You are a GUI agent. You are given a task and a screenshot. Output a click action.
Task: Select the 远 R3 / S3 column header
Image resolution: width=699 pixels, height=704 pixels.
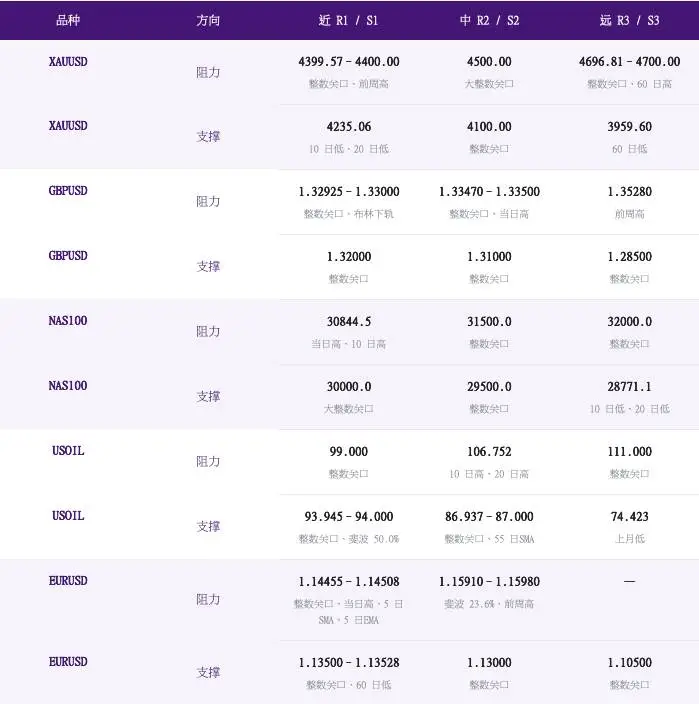click(629, 20)
